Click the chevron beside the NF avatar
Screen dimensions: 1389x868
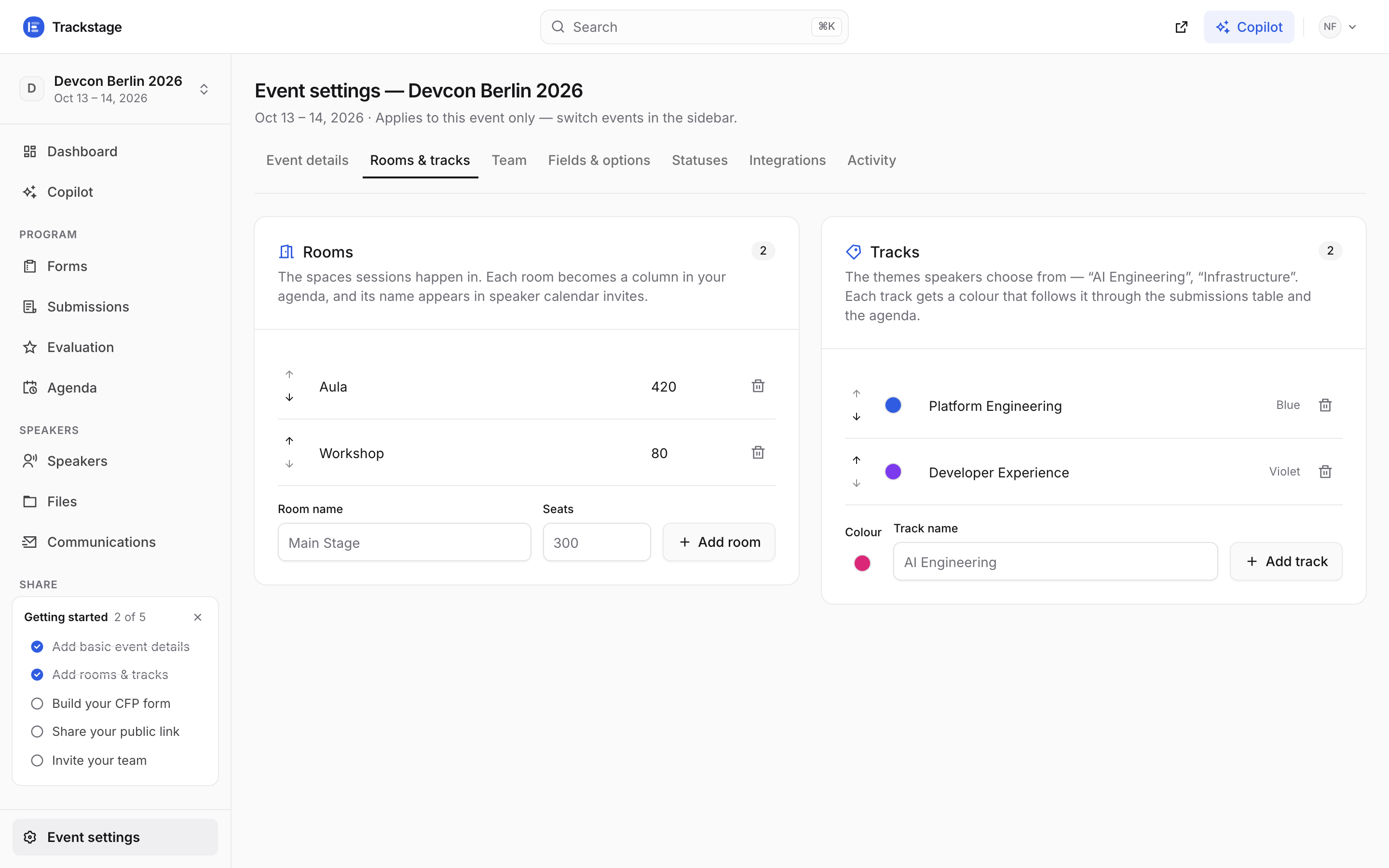click(1352, 27)
